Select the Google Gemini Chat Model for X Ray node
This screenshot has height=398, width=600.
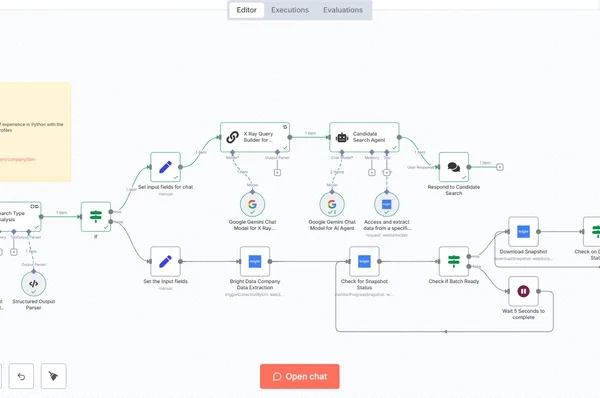(x=252, y=204)
